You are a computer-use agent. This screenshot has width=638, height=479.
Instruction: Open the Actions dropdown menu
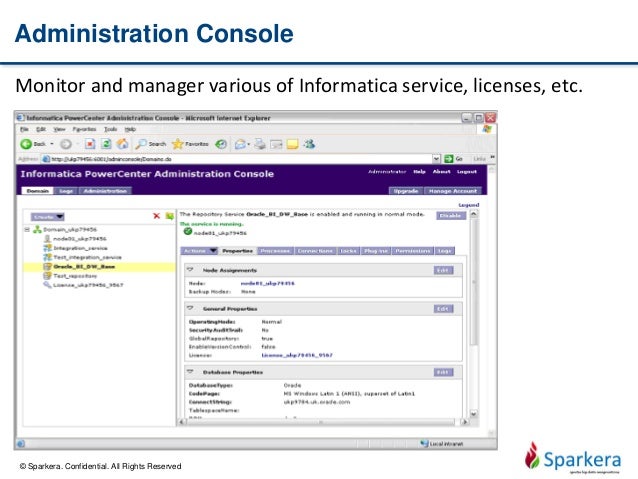[x=199, y=251]
